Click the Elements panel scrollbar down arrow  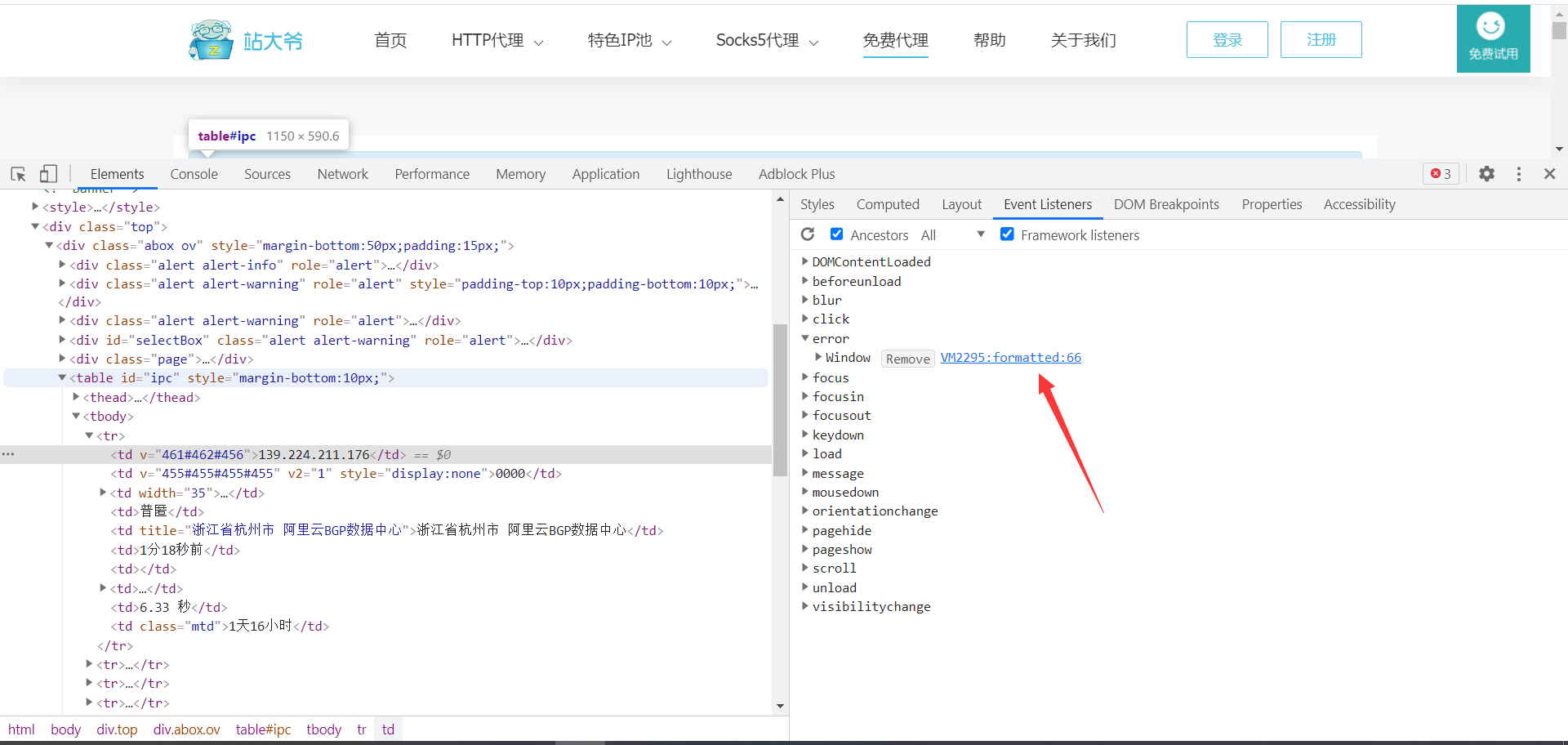[780, 706]
